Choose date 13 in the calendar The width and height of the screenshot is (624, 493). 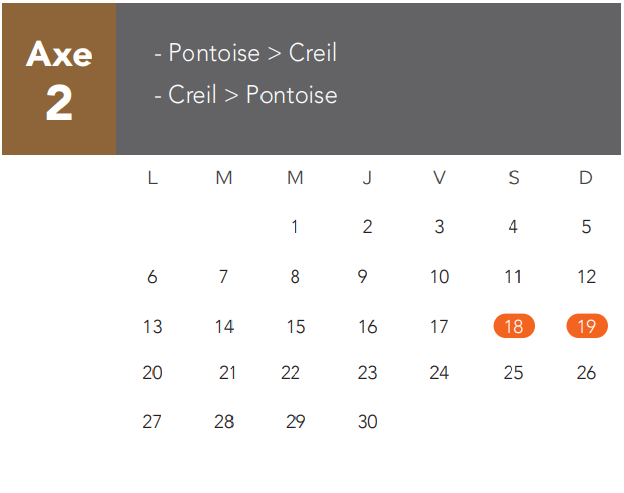[x=152, y=326]
